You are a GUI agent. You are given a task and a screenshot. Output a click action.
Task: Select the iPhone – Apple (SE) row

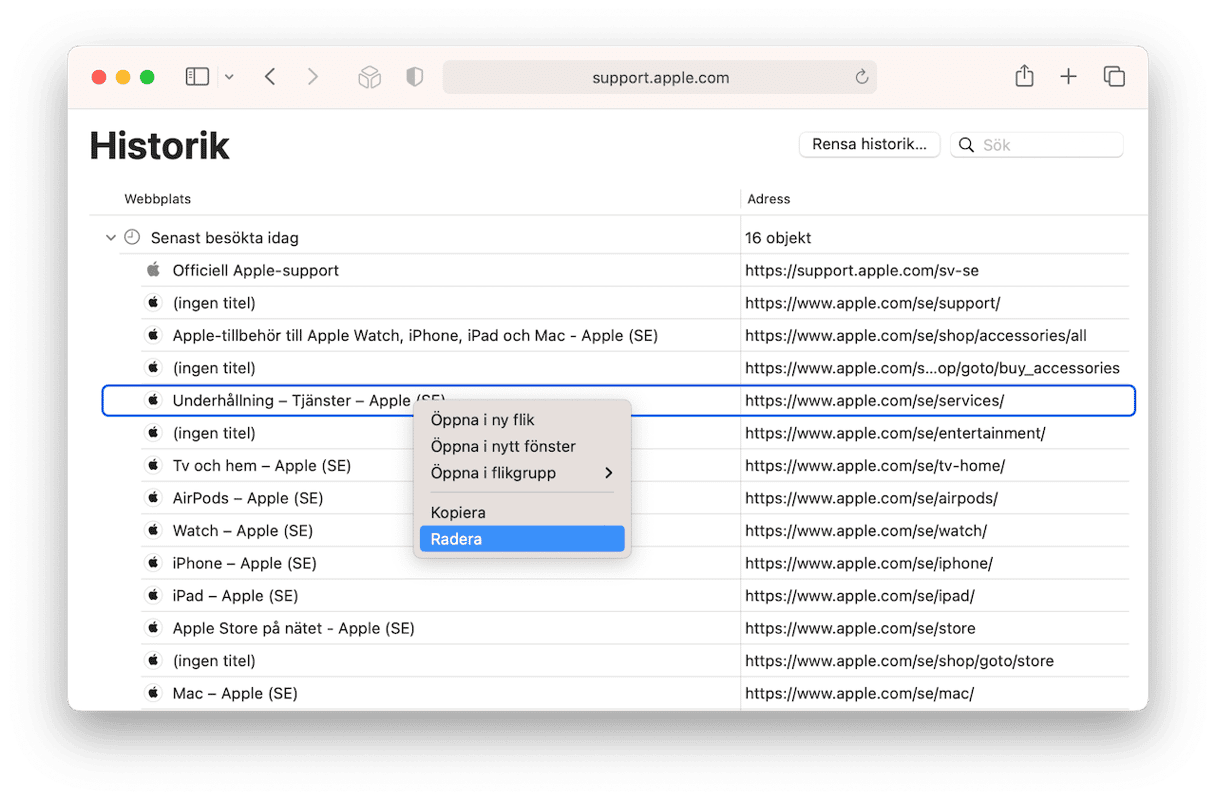pyautogui.click(x=635, y=563)
